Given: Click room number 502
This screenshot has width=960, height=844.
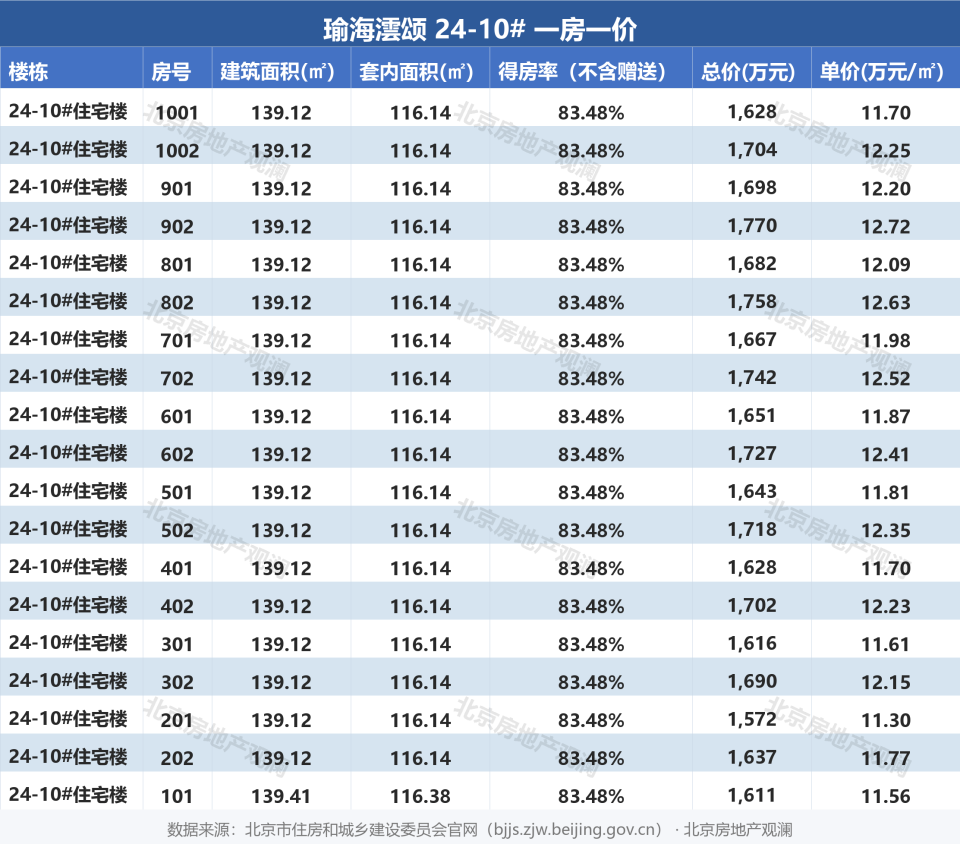Looking at the screenshot, I should [x=177, y=530].
